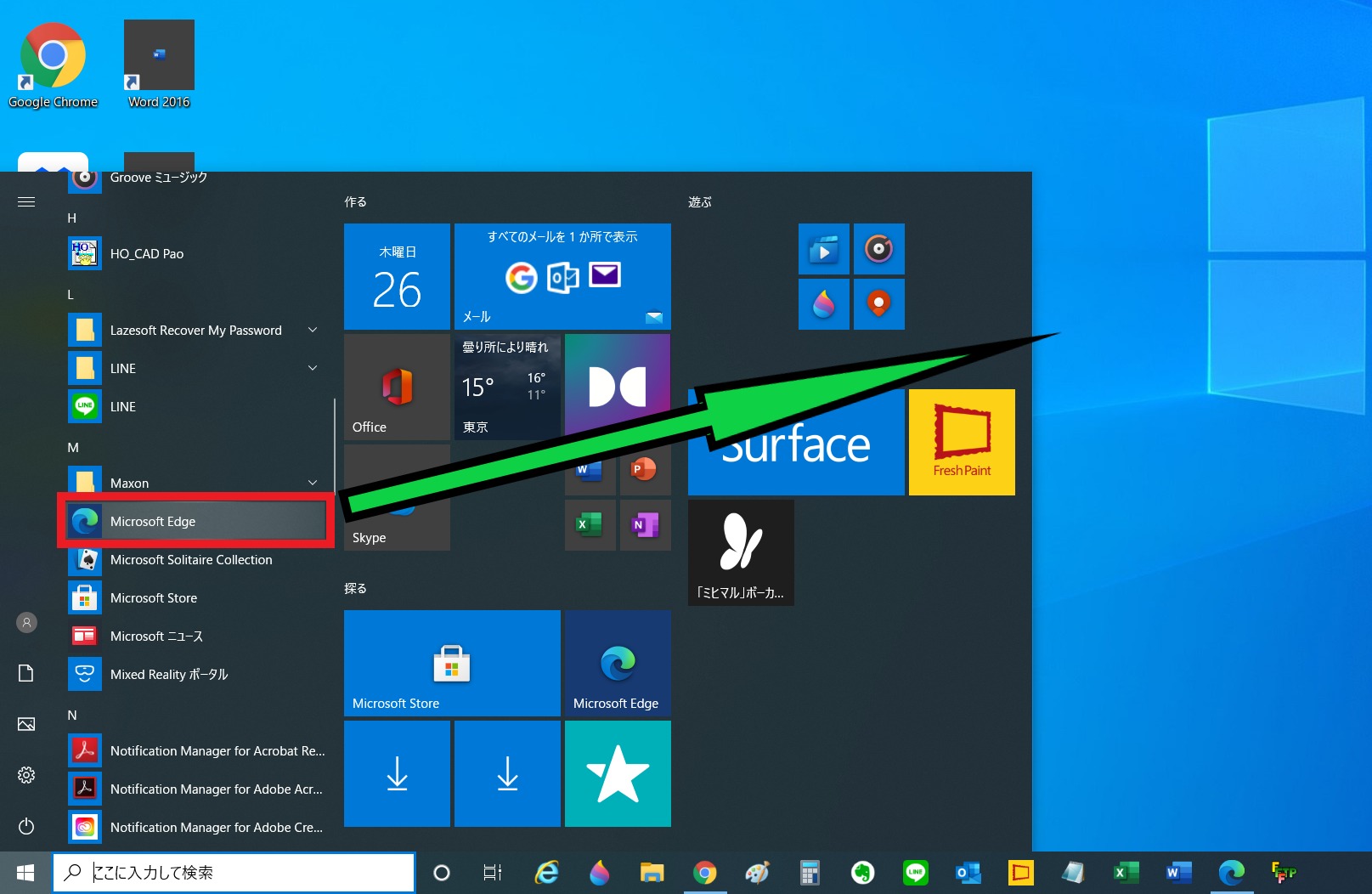Viewport: 1372px width, 894px height.
Task: Open Word 2016 desktop shortcut
Action: (x=159, y=65)
